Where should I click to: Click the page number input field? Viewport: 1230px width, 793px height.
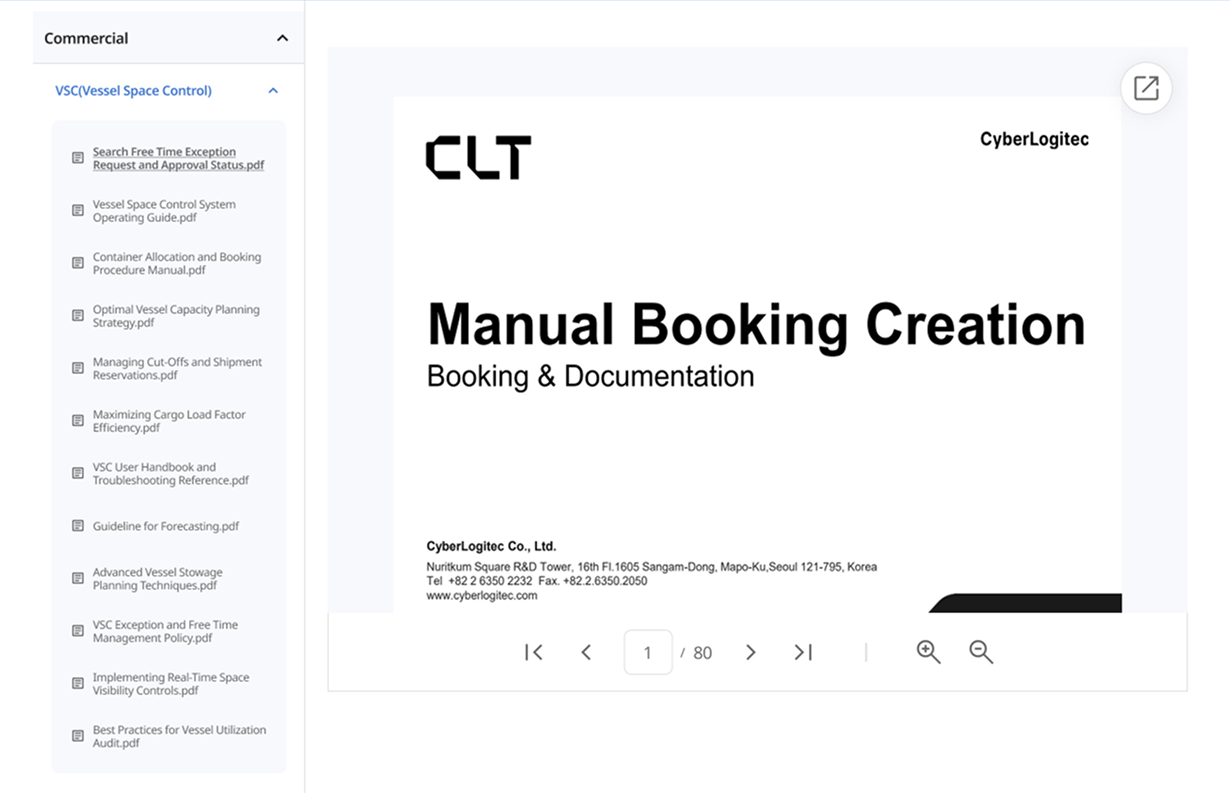[x=647, y=652]
